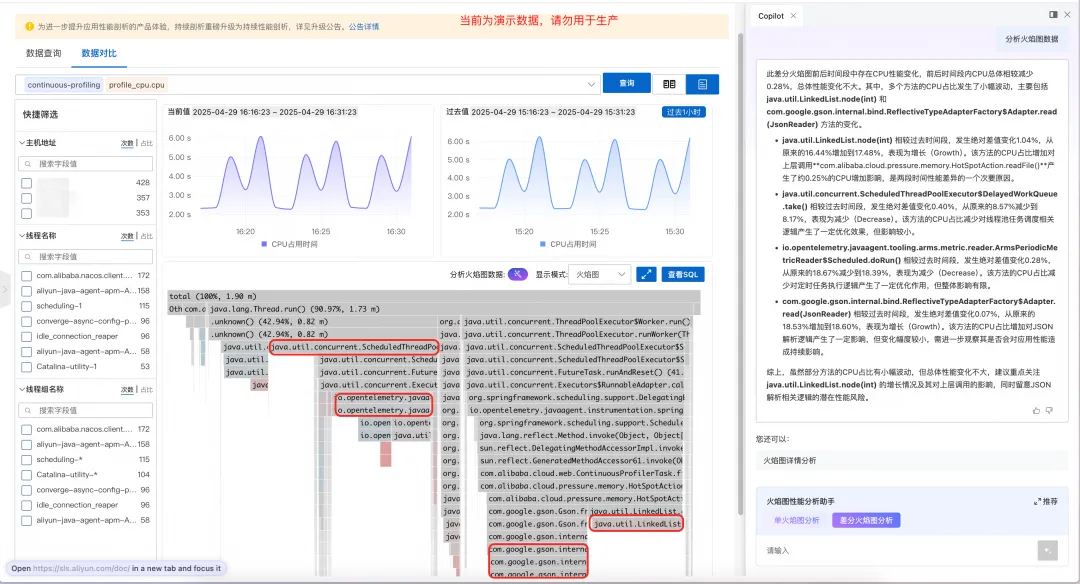The height and width of the screenshot is (584, 1080).
Task: Switch 线程组名称 sort to 占比
Action: 147,390
